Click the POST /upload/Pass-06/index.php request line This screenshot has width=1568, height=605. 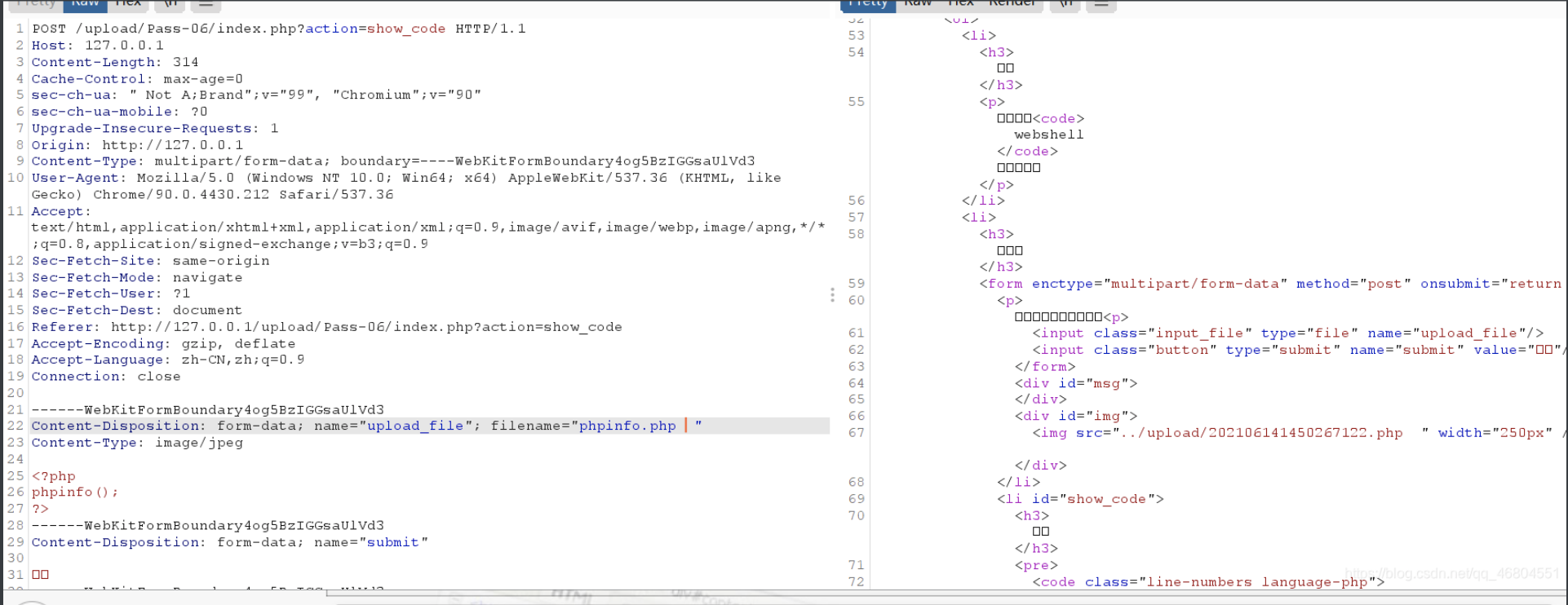[x=279, y=29]
